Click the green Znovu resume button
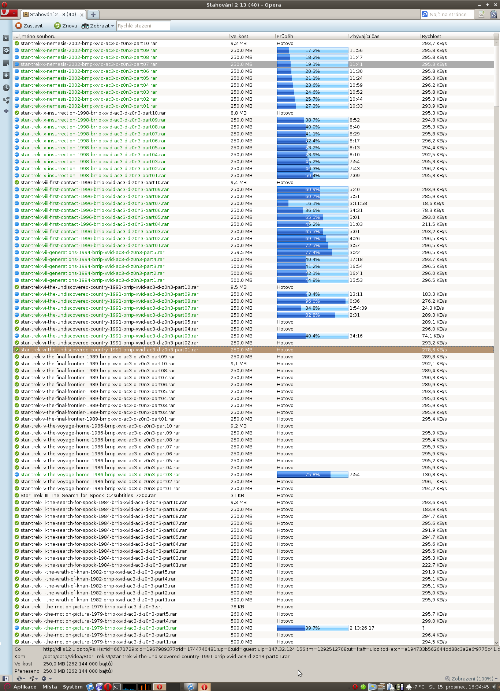Image resolution: width=500 pixels, height=692 pixels. click(65, 26)
